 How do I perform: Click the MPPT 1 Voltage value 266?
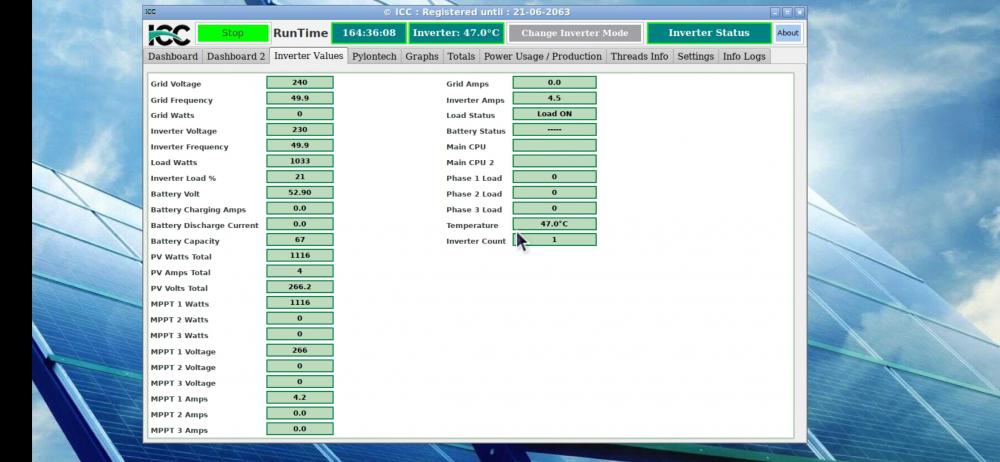tap(300, 350)
